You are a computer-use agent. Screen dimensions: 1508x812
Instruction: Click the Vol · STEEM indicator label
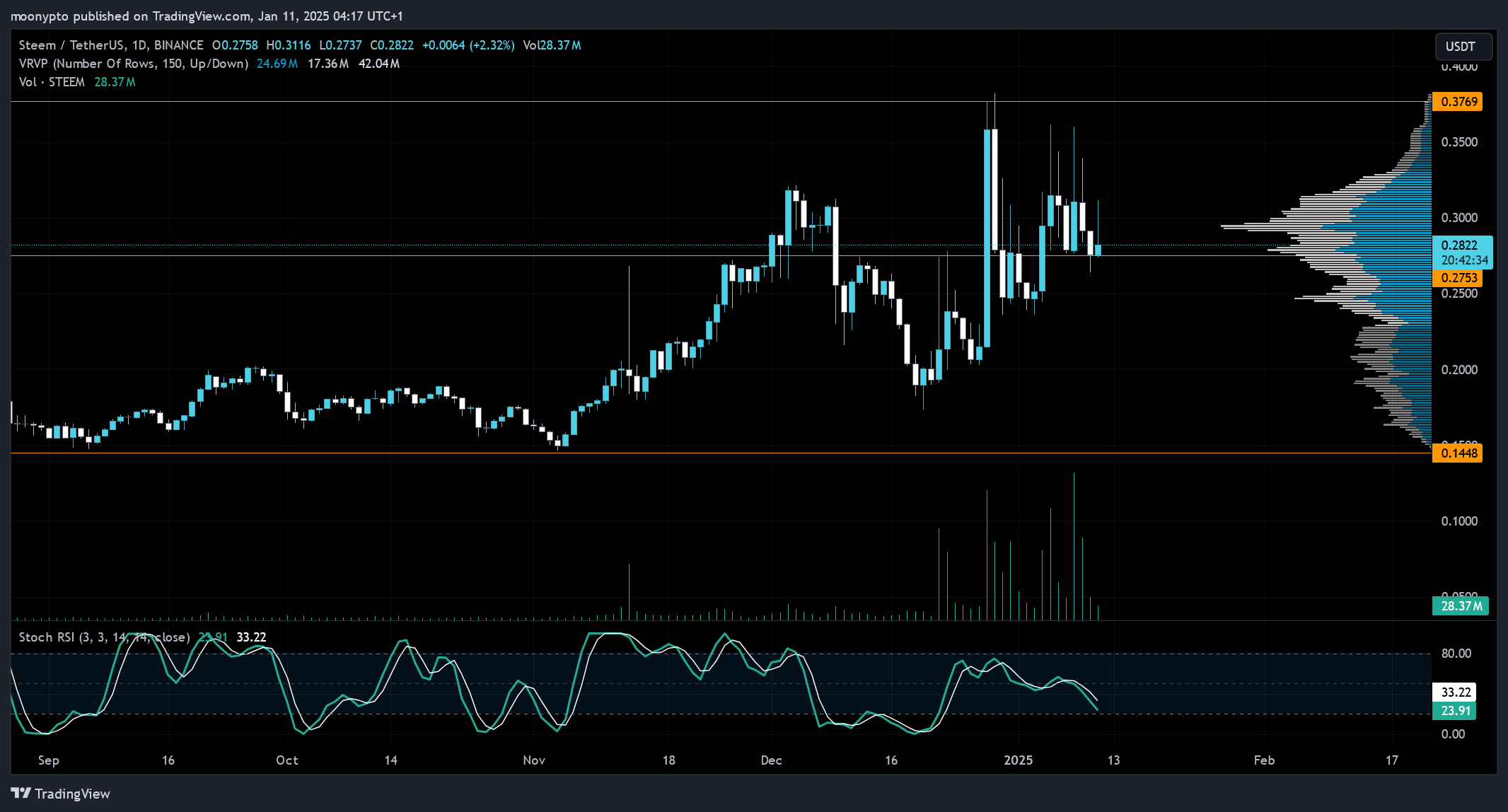52,82
